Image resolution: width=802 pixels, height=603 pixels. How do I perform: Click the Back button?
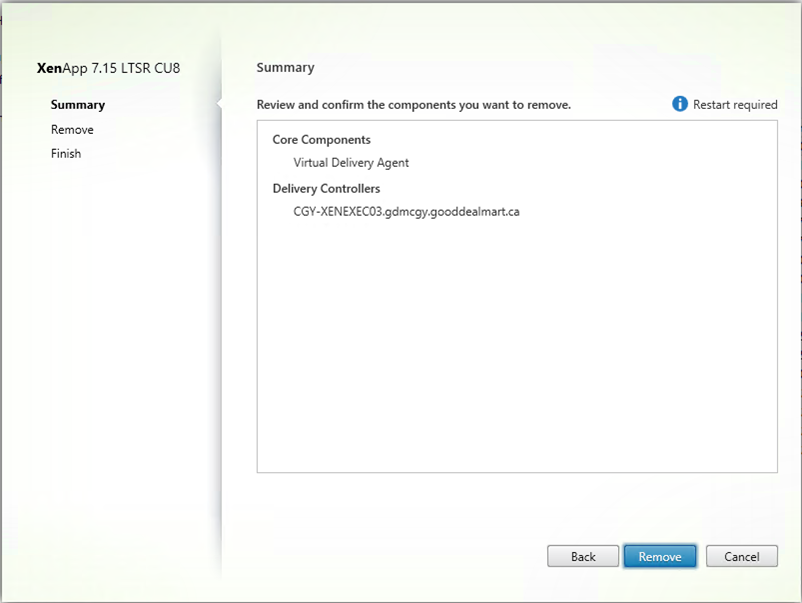pyautogui.click(x=583, y=556)
